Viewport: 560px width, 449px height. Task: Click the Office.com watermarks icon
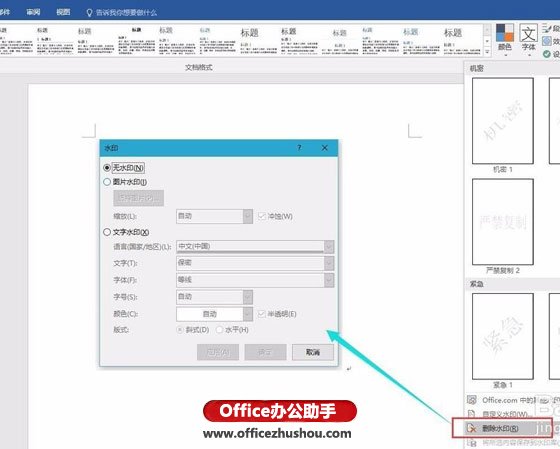[472, 400]
